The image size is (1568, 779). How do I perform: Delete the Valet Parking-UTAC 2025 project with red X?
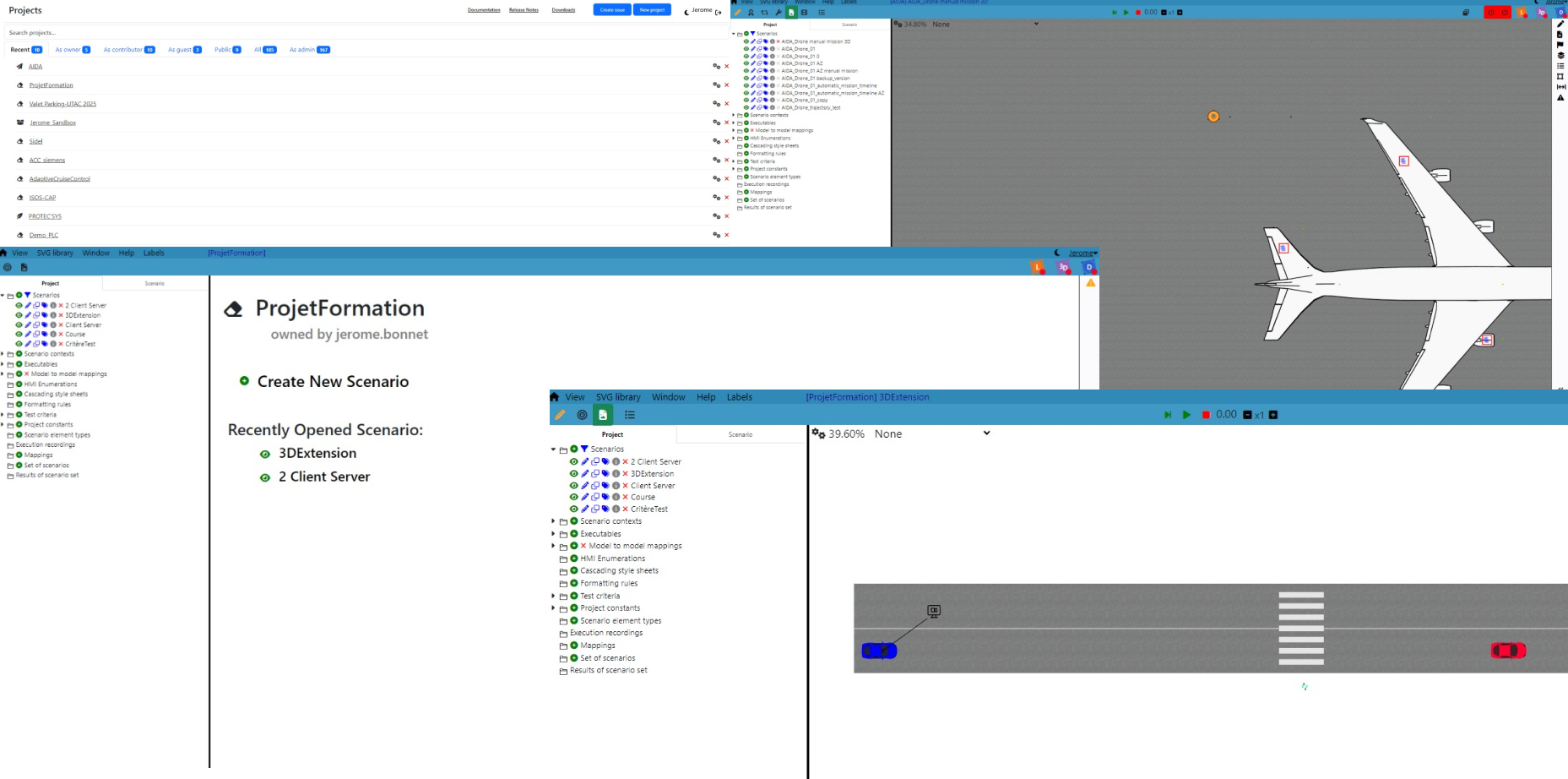point(726,104)
